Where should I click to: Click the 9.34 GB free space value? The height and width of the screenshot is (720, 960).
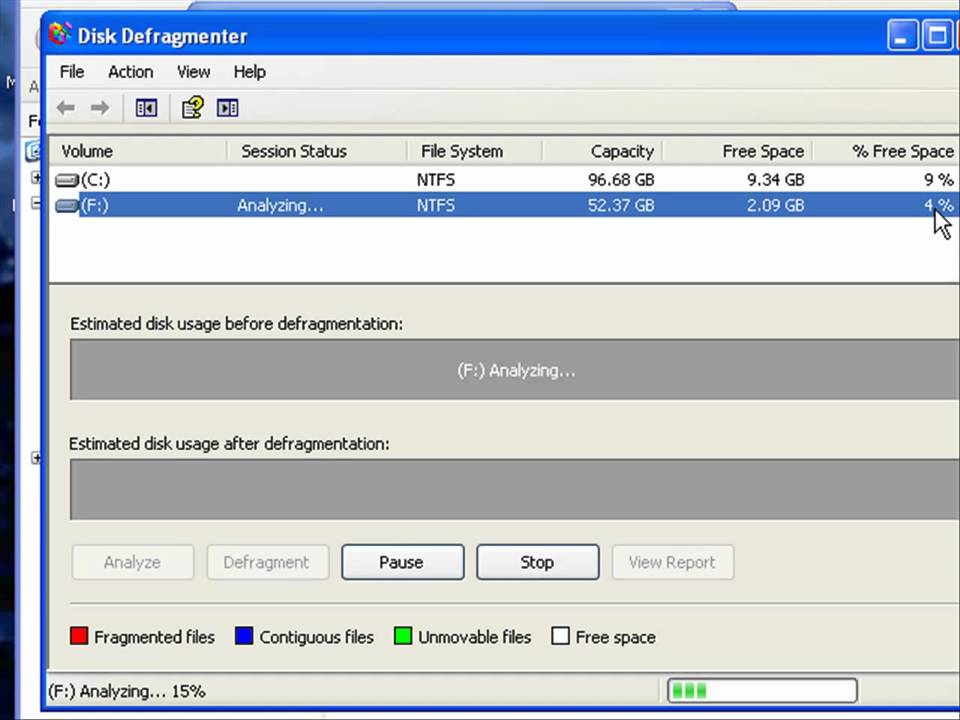pos(775,180)
